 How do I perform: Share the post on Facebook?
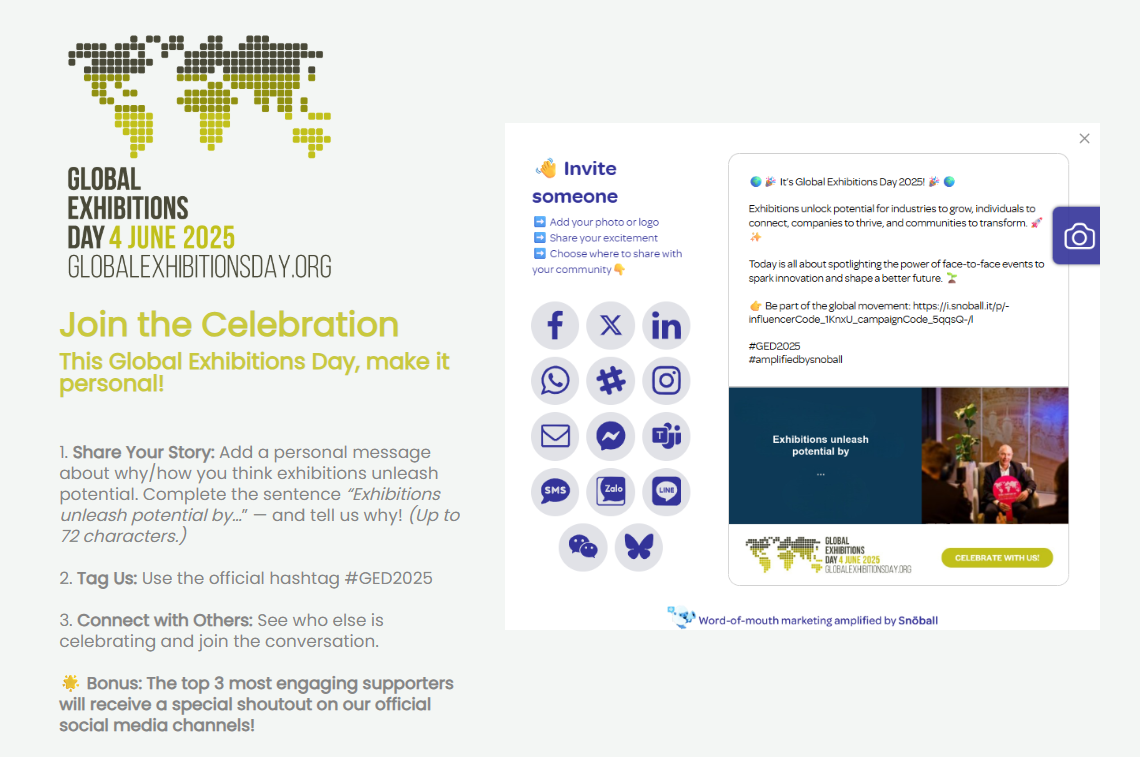click(x=555, y=326)
